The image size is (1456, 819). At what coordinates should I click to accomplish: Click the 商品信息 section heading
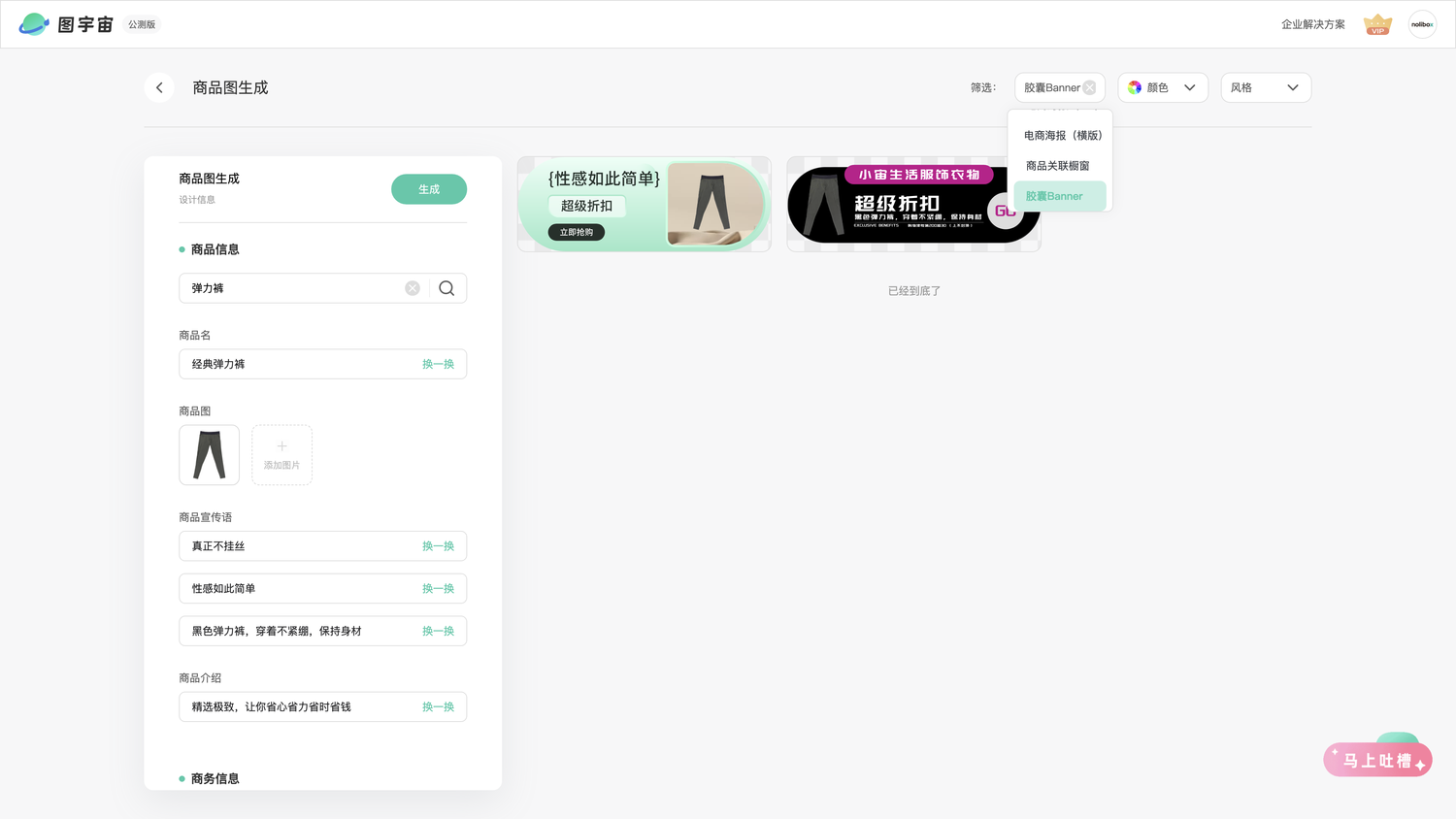point(215,249)
